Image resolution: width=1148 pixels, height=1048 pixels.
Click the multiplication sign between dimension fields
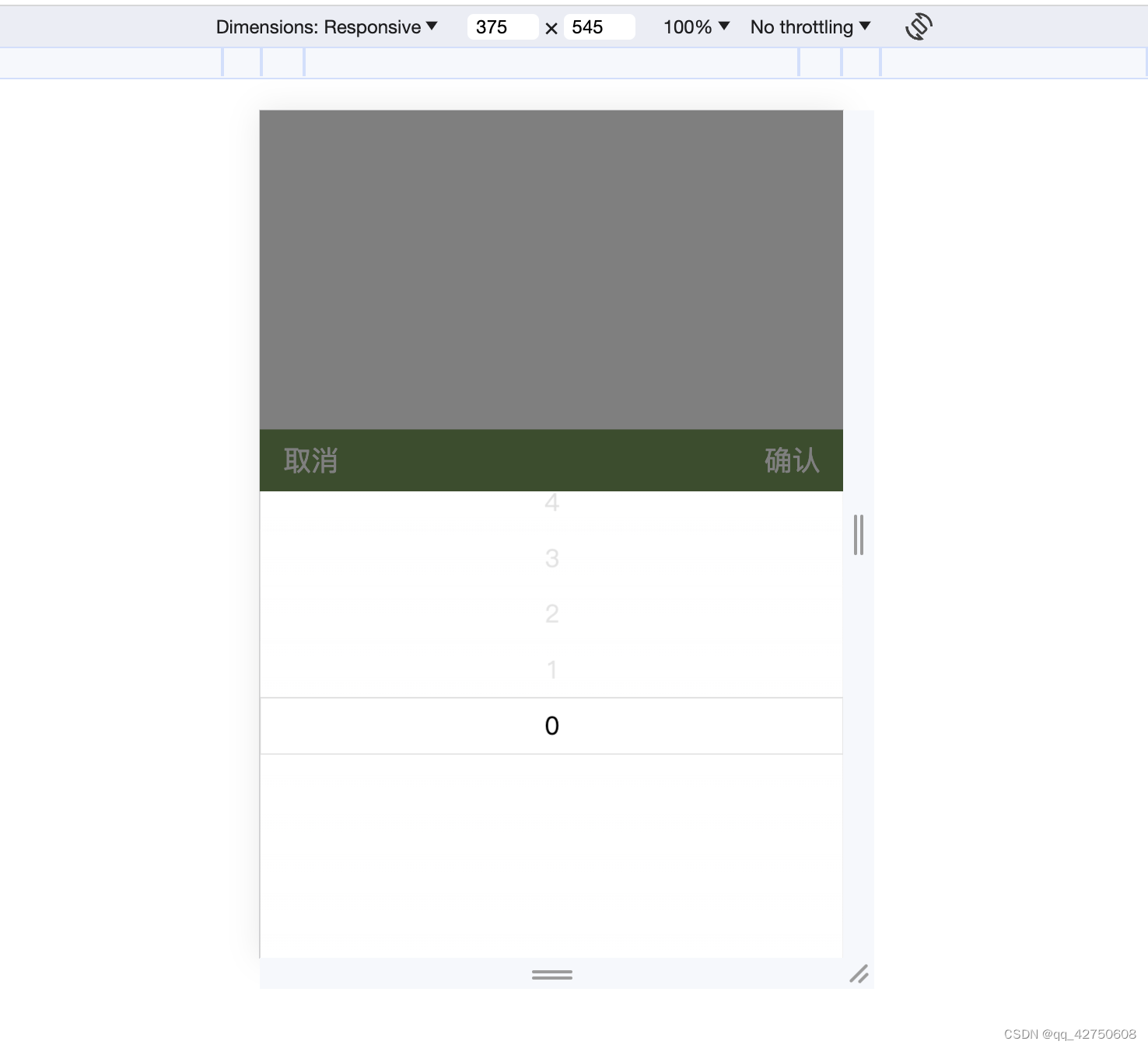[x=551, y=27]
